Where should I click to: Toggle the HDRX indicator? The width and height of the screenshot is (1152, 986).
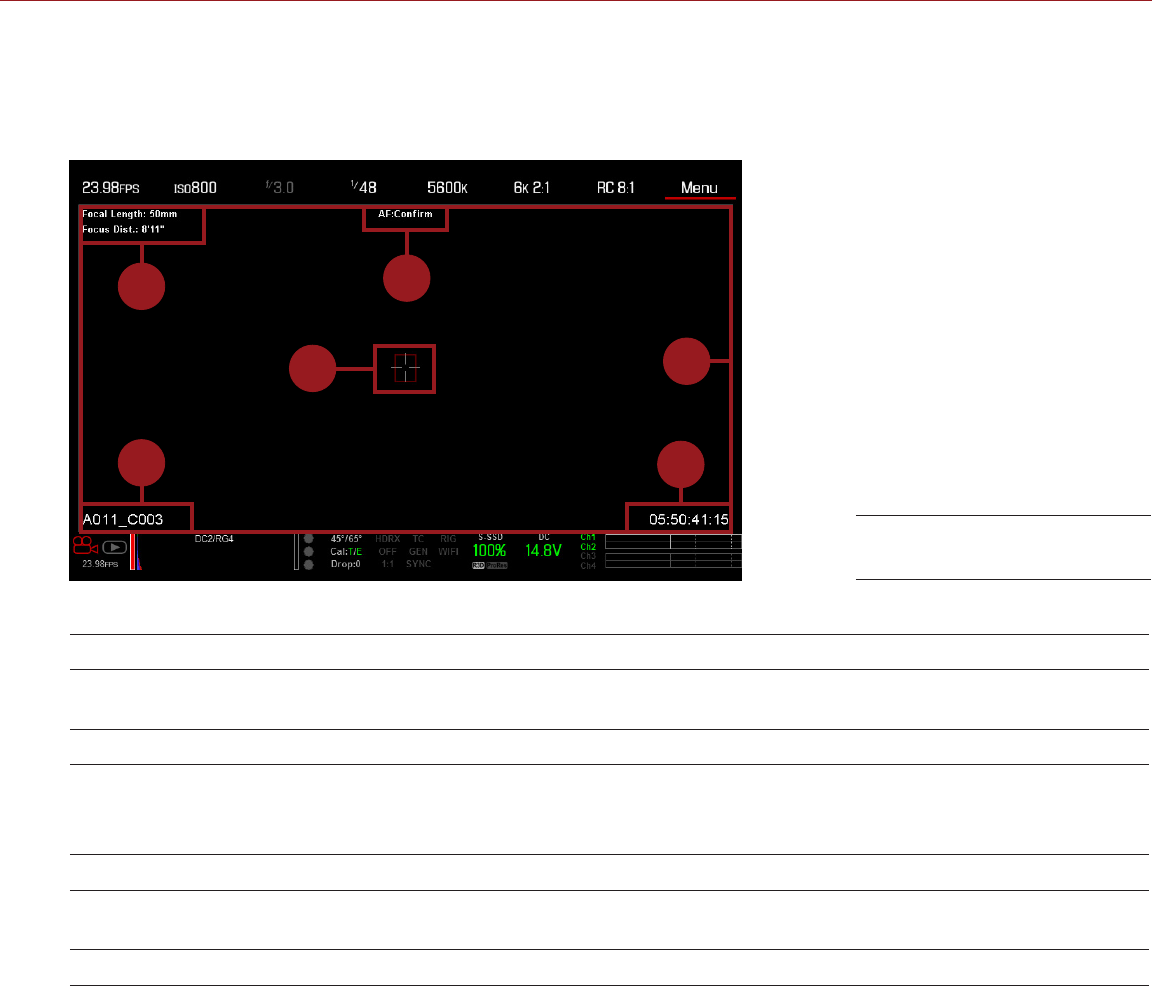387,539
